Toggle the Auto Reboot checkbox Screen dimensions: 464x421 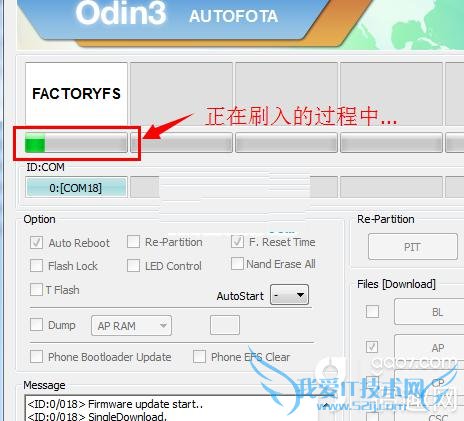coord(36,243)
